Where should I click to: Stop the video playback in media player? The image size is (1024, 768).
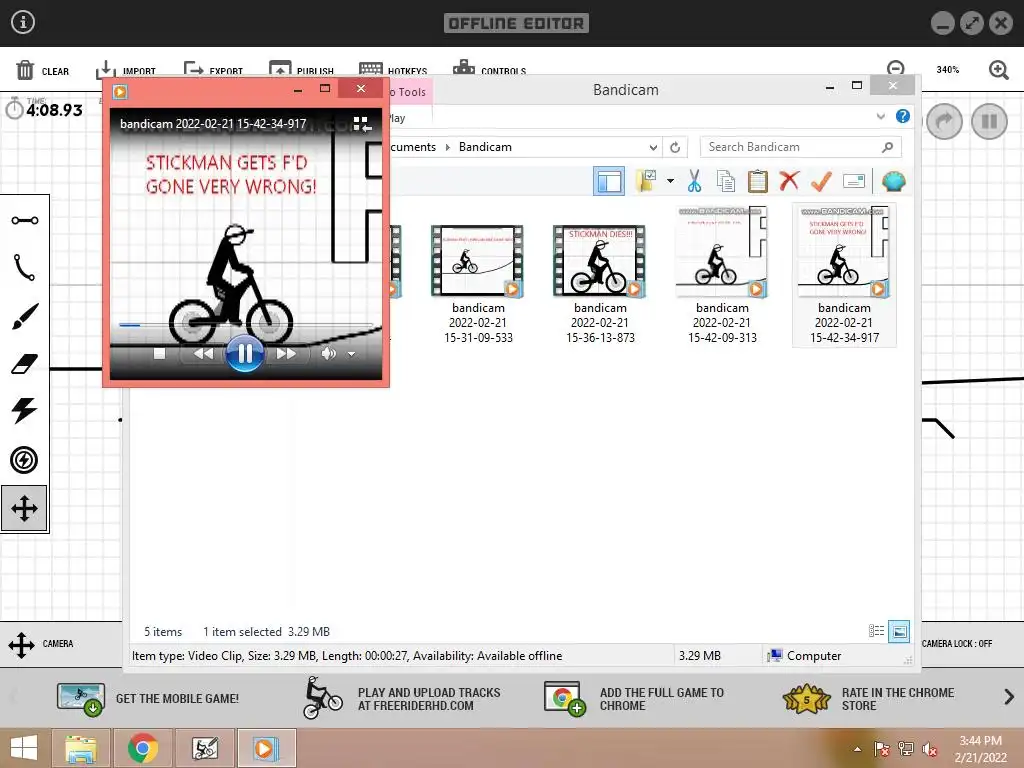pyautogui.click(x=159, y=353)
